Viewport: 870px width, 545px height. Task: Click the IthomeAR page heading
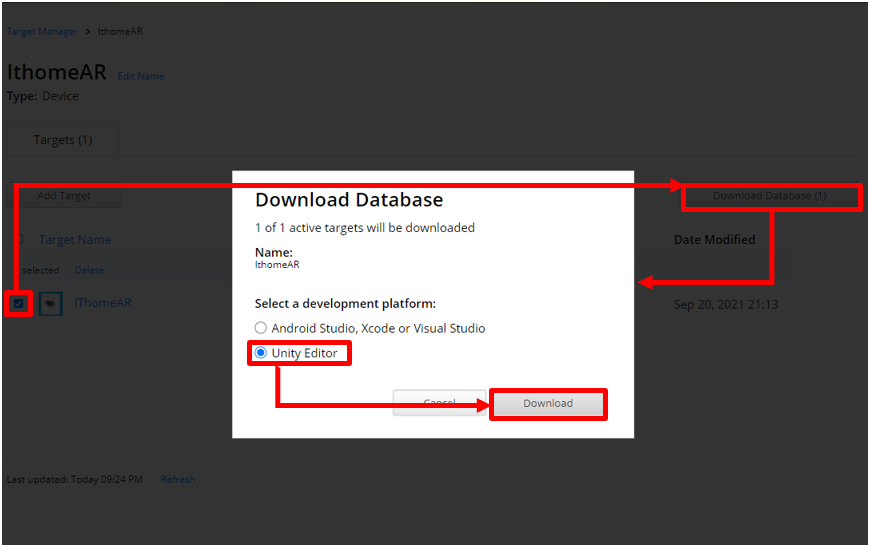pos(57,72)
